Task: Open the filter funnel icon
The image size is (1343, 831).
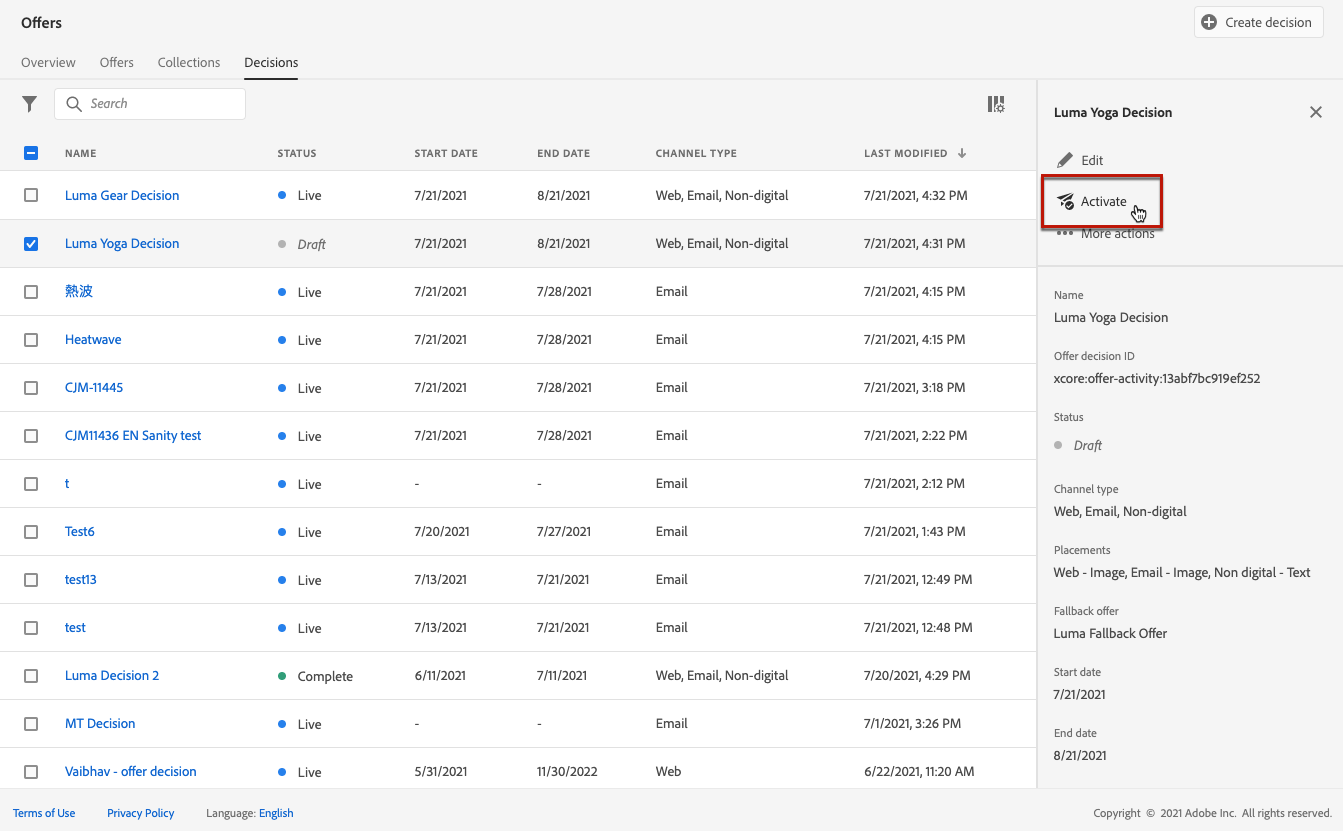Action: pyautogui.click(x=30, y=104)
